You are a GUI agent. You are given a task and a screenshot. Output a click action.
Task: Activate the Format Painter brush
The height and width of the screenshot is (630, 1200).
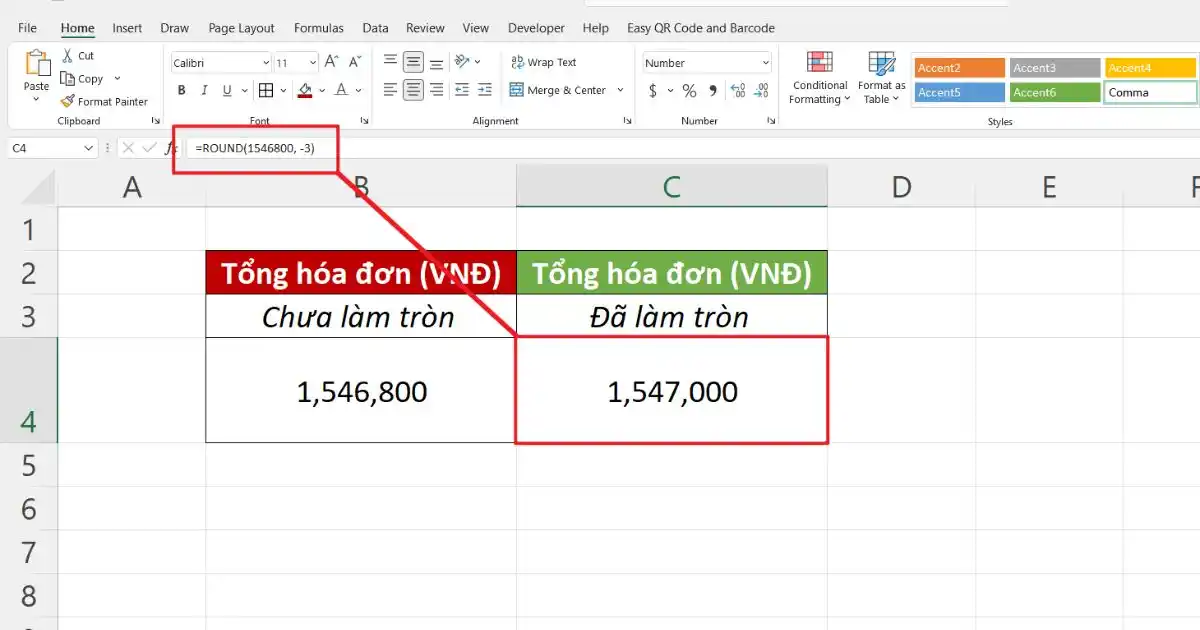click(x=67, y=101)
